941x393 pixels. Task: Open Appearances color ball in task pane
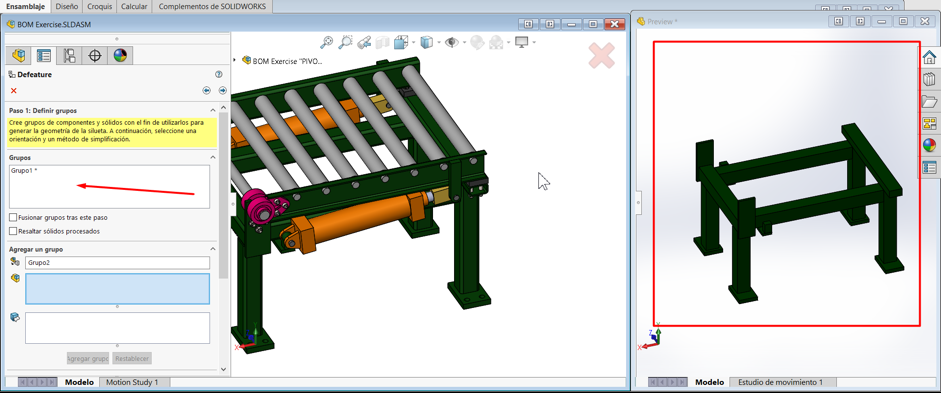pos(929,146)
